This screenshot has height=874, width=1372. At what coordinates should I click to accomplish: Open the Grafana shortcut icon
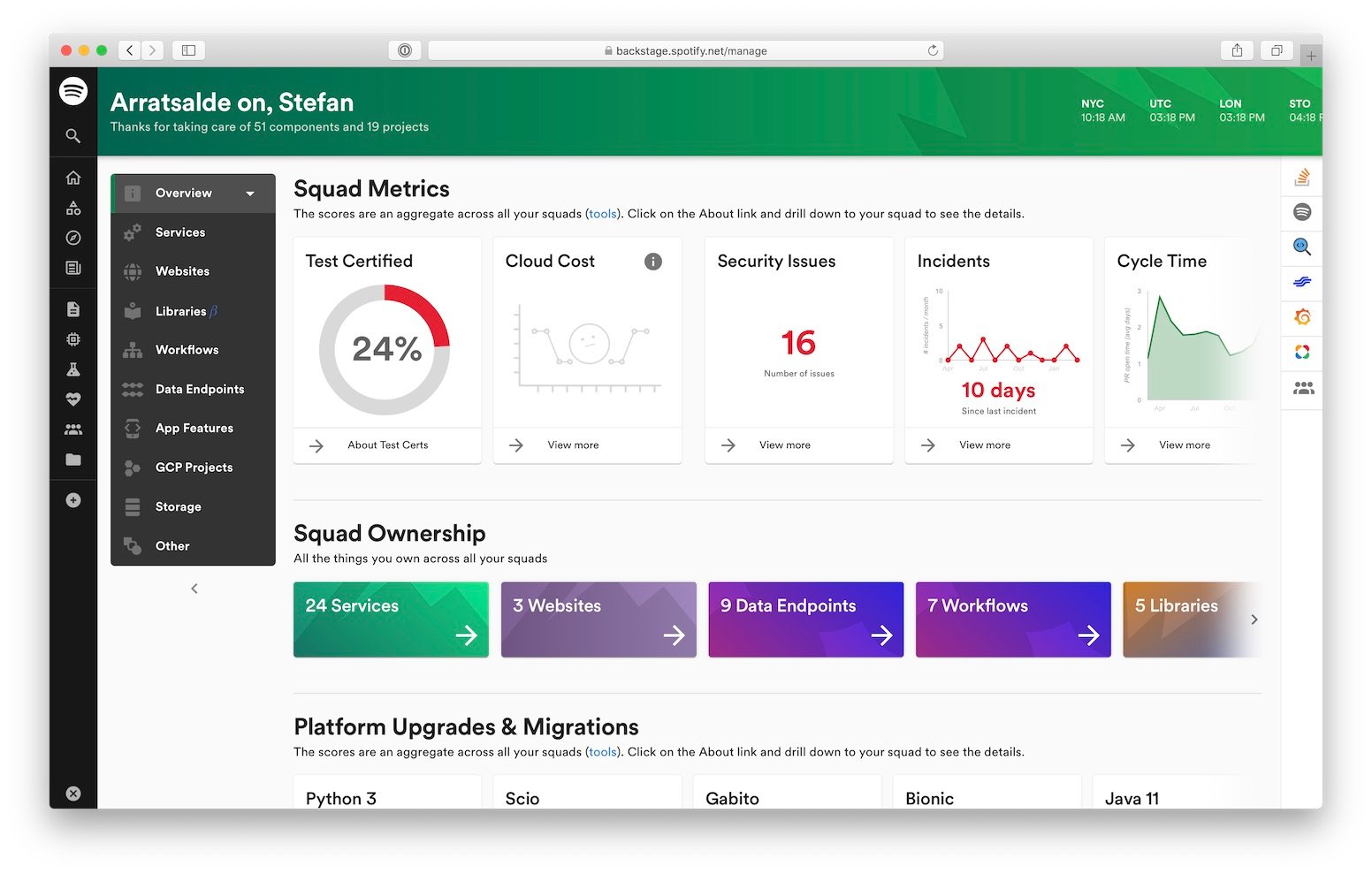pos(1302,317)
